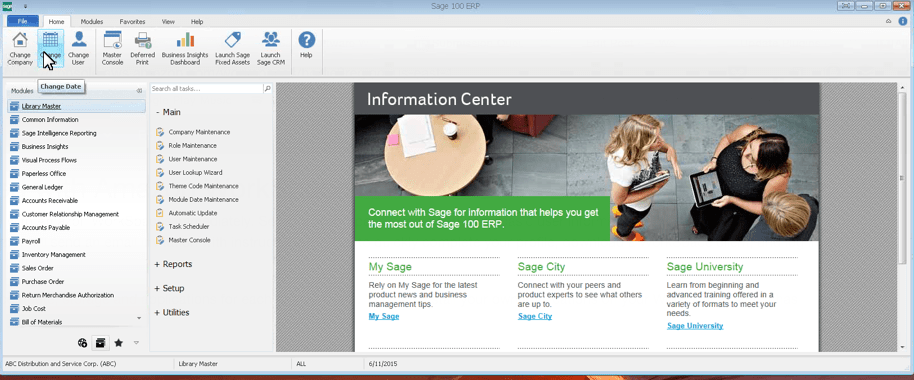This screenshot has height=380, width=914.
Task: Open the Help ribbon button
Action: (307, 45)
